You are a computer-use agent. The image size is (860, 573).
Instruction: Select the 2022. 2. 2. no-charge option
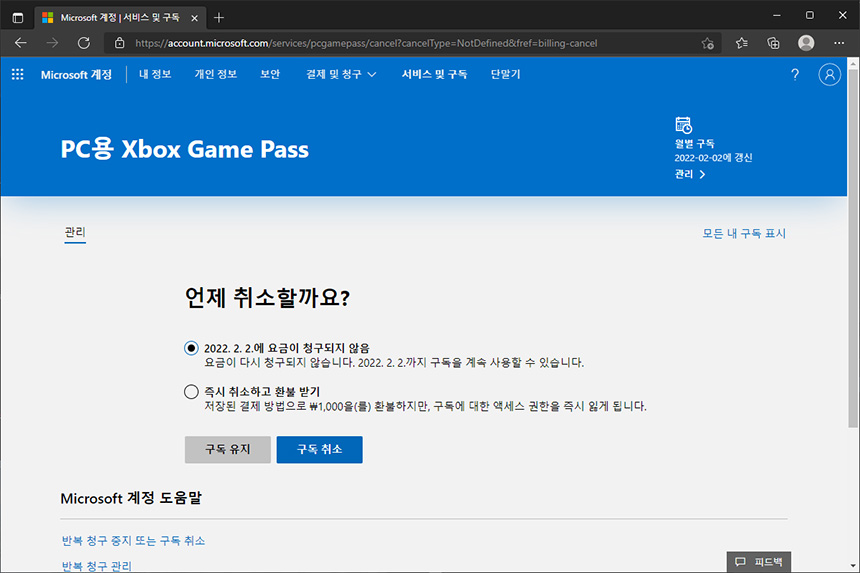point(191,348)
